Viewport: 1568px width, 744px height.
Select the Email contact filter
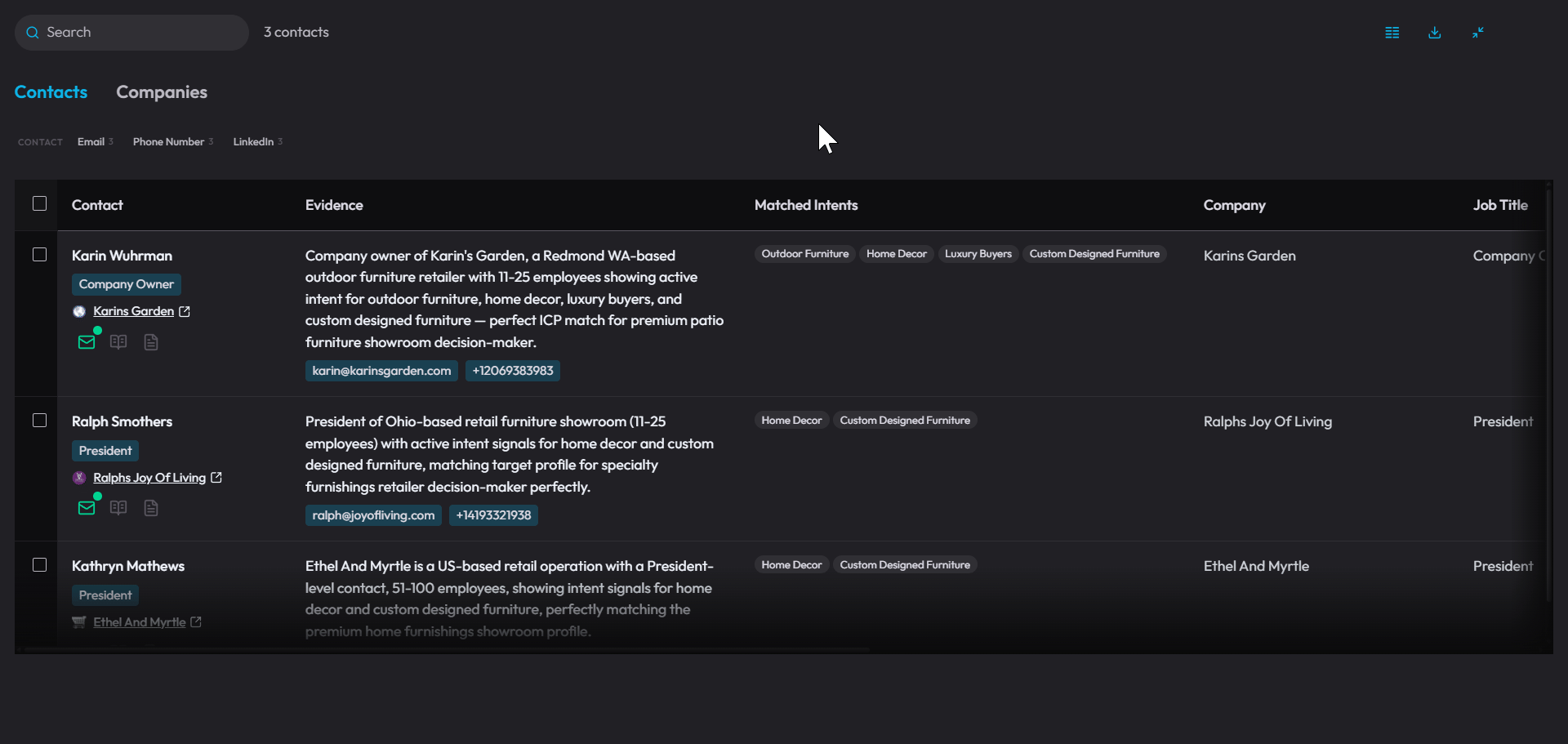(96, 142)
